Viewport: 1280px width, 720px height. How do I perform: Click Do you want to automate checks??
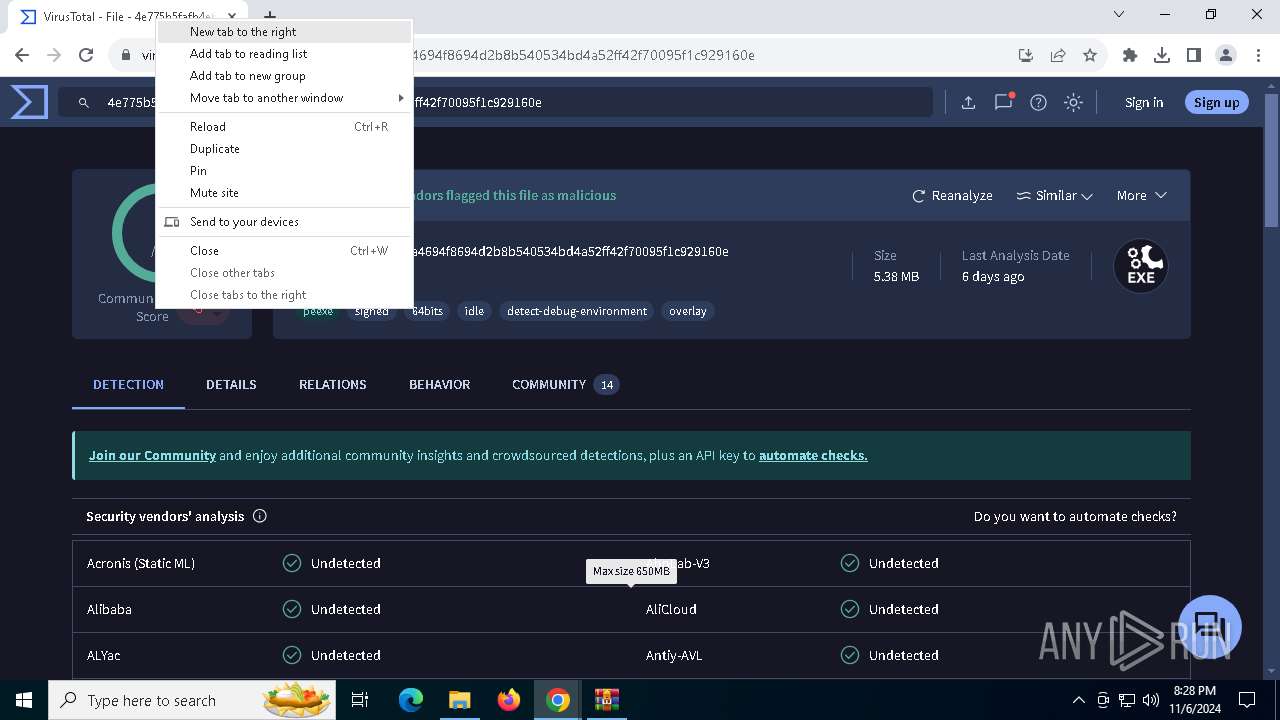1075,516
